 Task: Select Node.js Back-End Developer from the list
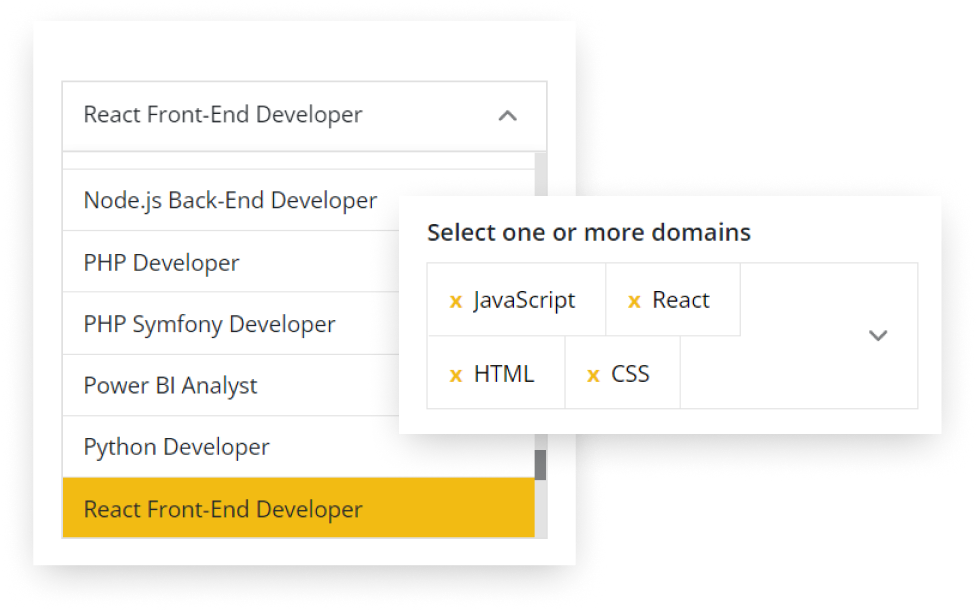click(230, 200)
